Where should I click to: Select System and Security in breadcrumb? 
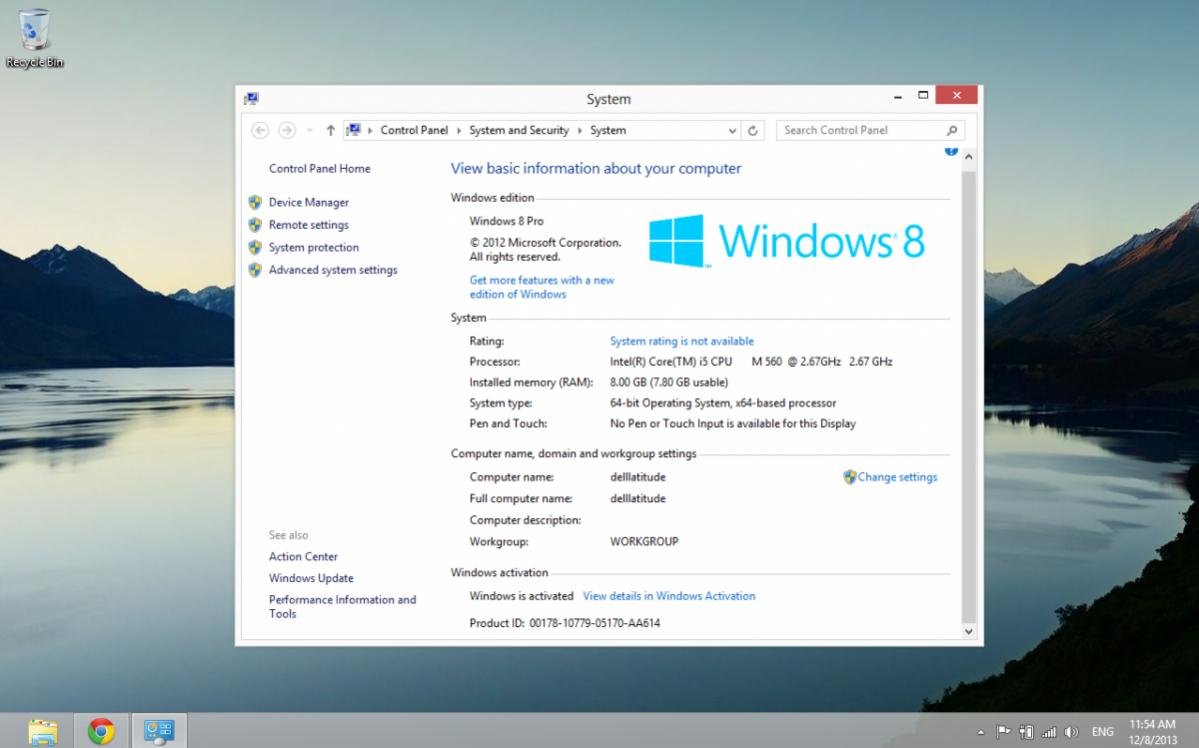tap(518, 130)
